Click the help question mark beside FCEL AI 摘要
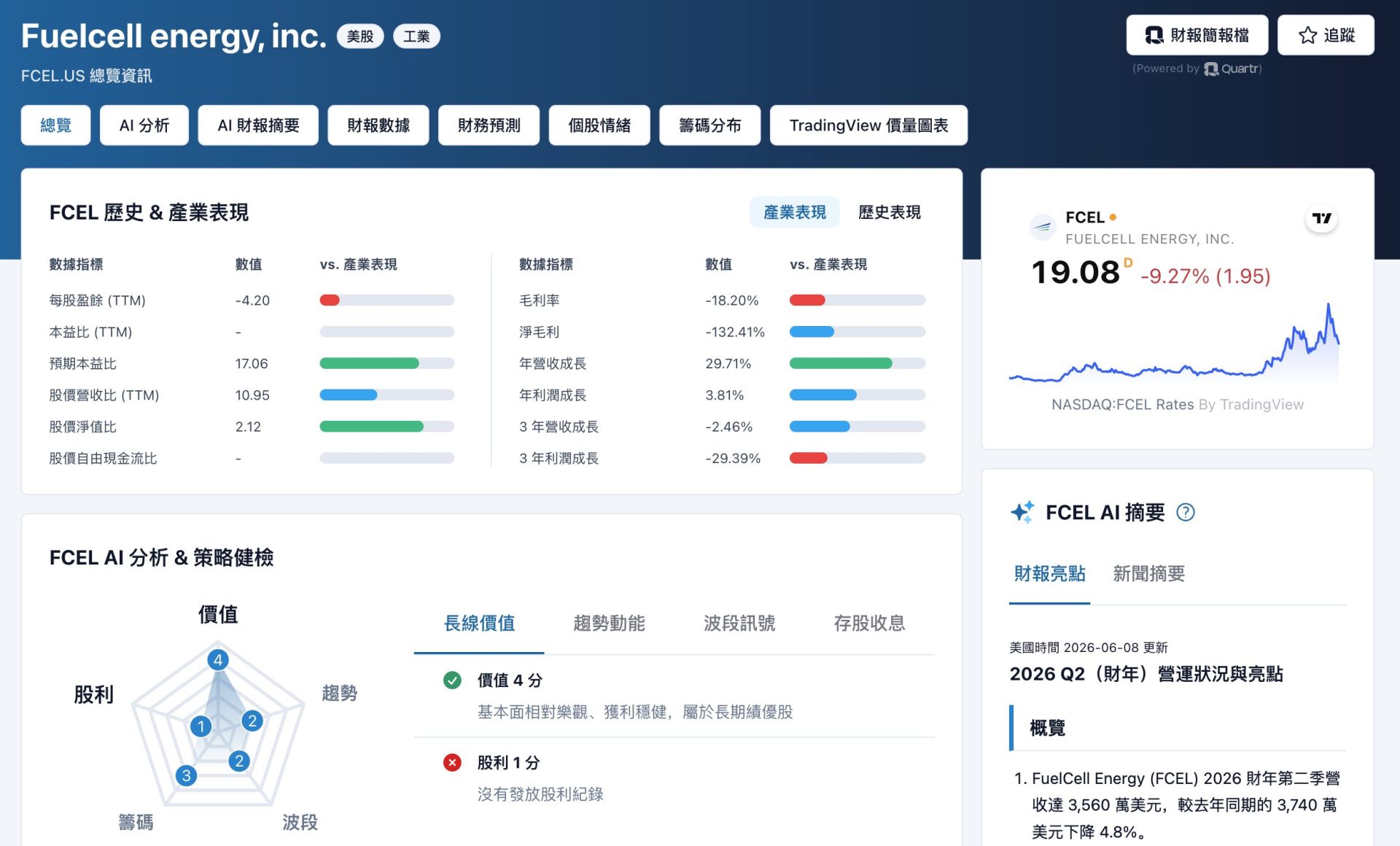1400x846 pixels. click(1186, 513)
